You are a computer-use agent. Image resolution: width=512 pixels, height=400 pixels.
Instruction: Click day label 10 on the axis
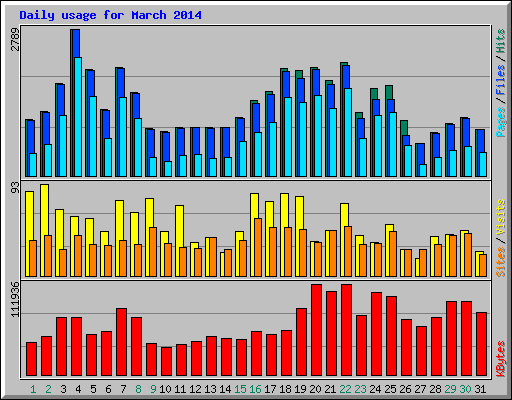165,389
